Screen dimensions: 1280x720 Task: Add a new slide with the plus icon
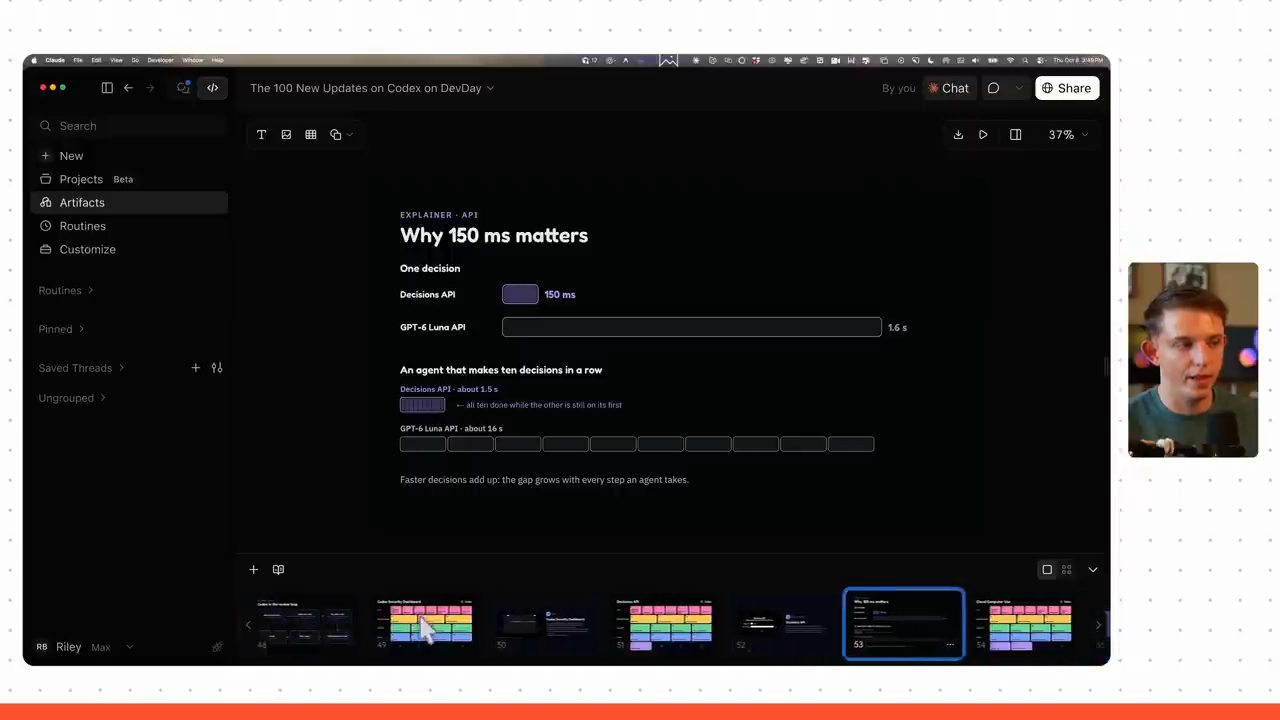click(x=253, y=570)
